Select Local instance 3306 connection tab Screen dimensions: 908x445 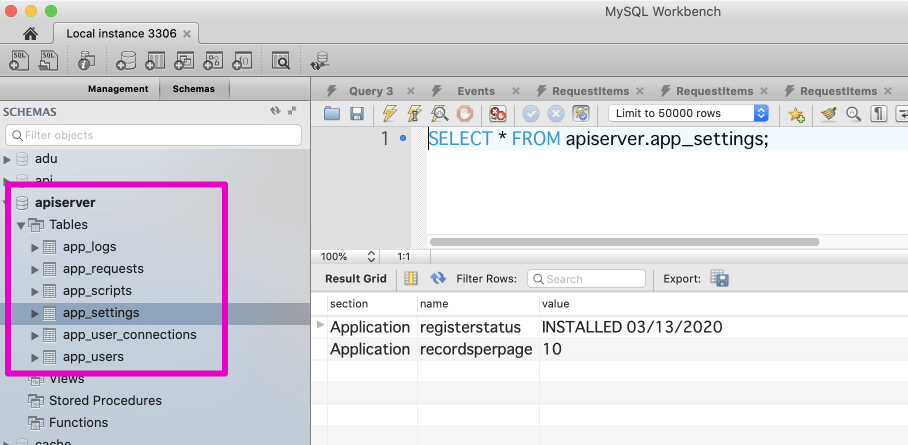pos(121,34)
